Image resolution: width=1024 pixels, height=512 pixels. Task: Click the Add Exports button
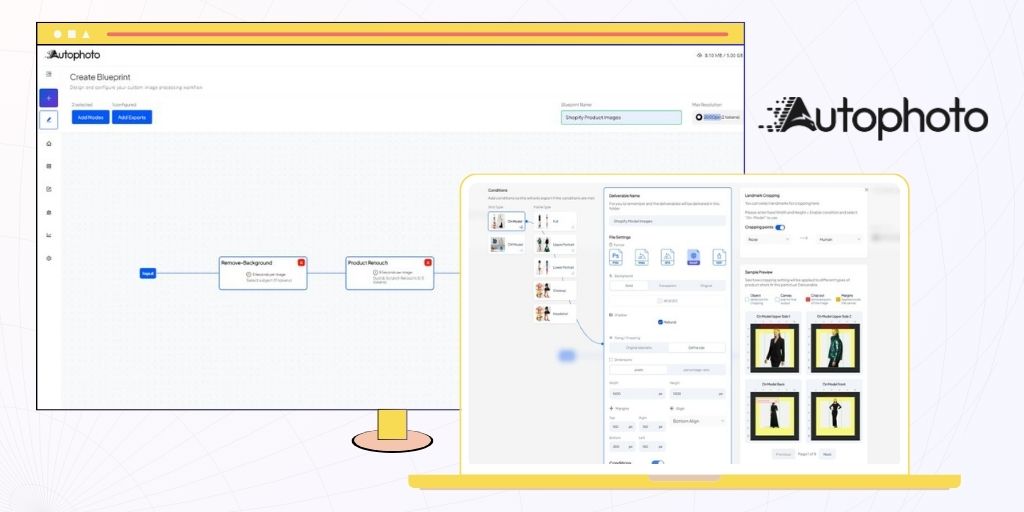[x=131, y=117]
